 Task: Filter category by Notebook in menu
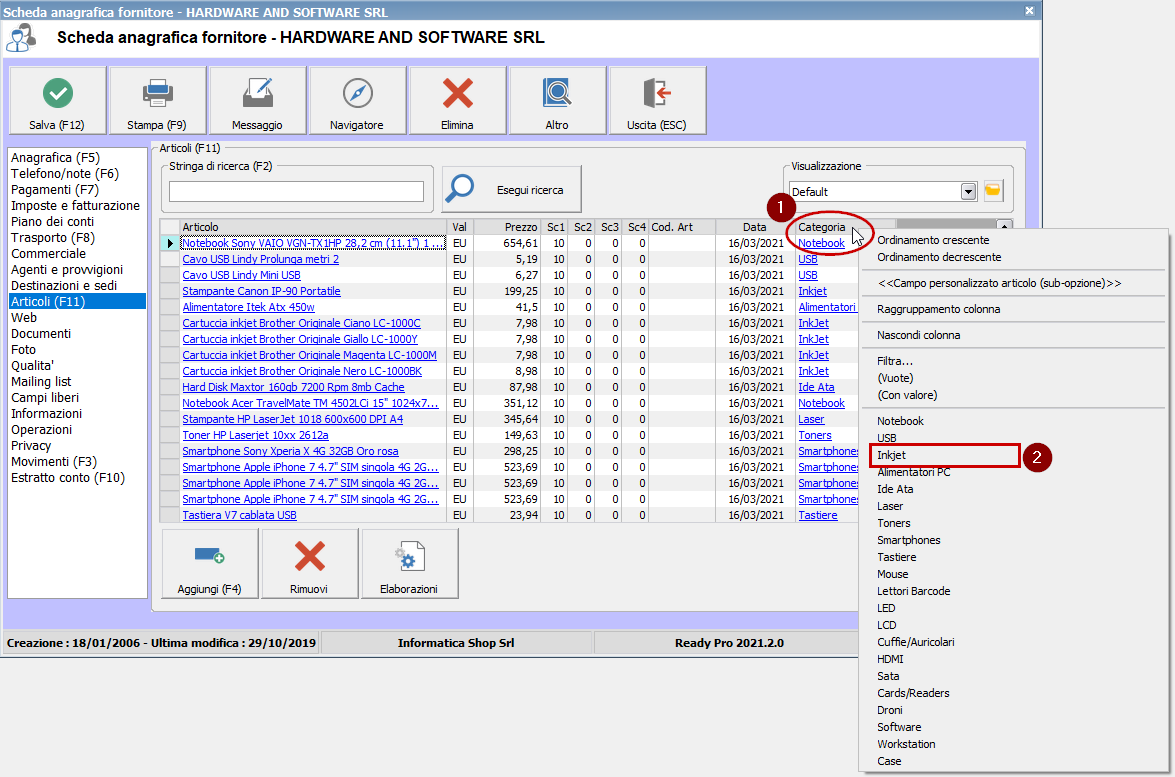point(900,421)
